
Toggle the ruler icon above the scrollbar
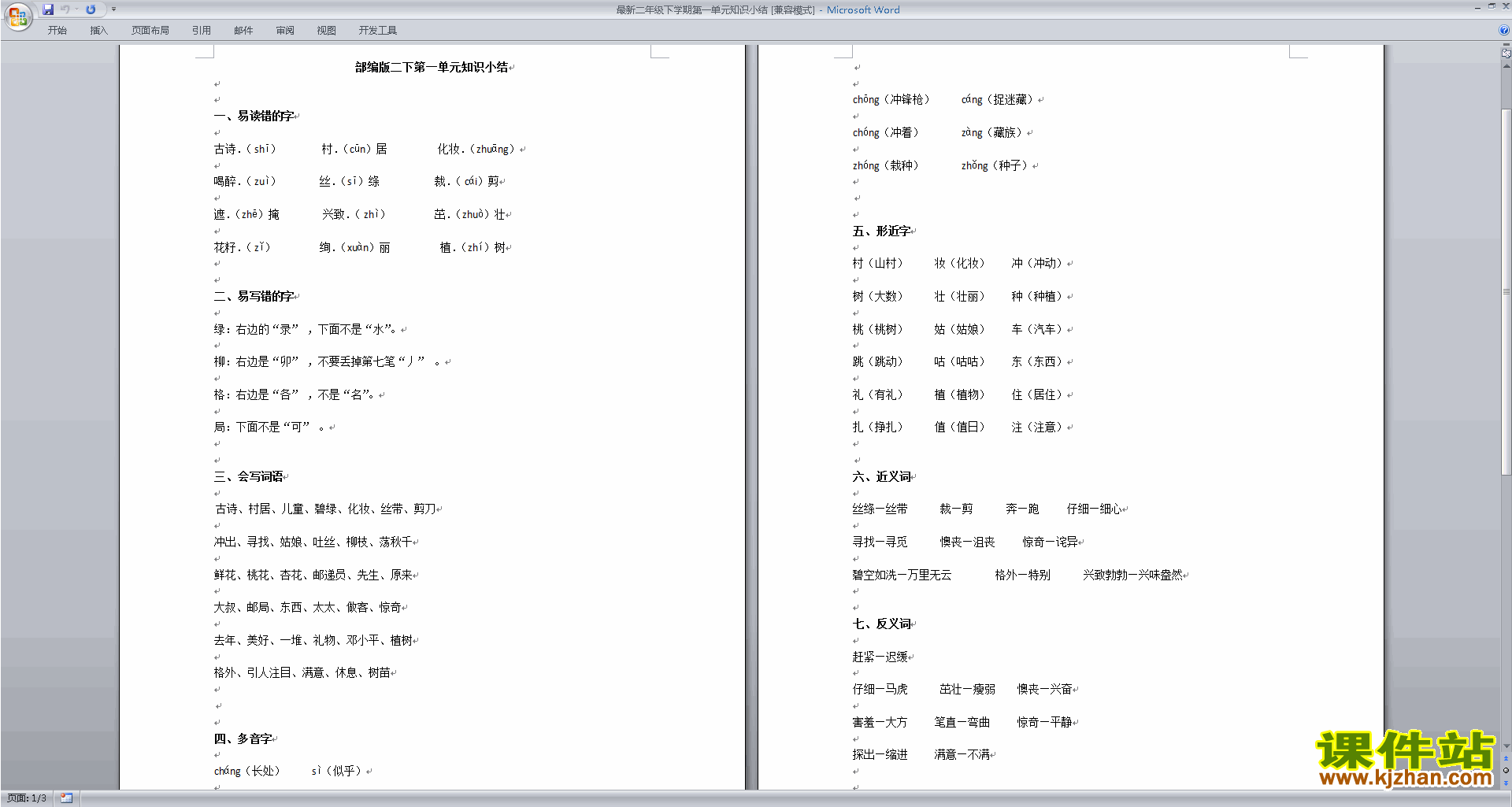pos(1506,54)
